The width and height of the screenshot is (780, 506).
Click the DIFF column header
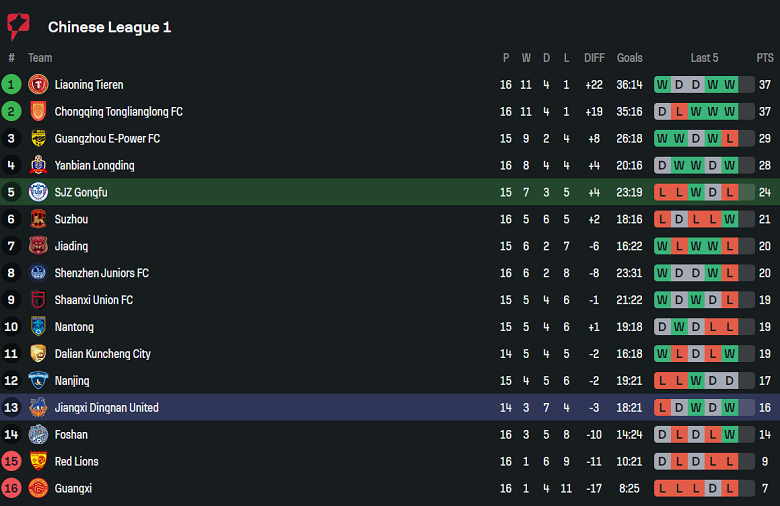point(595,58)
